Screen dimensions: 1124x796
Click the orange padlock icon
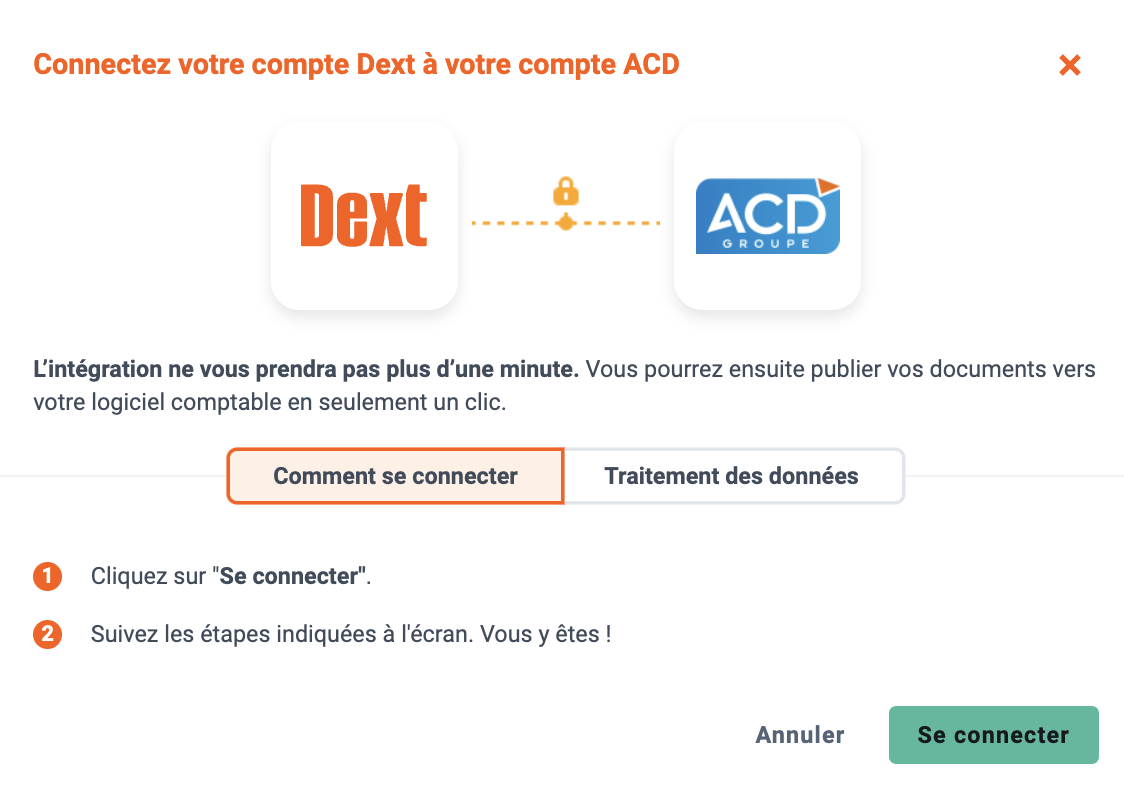[x=566, y=191]
